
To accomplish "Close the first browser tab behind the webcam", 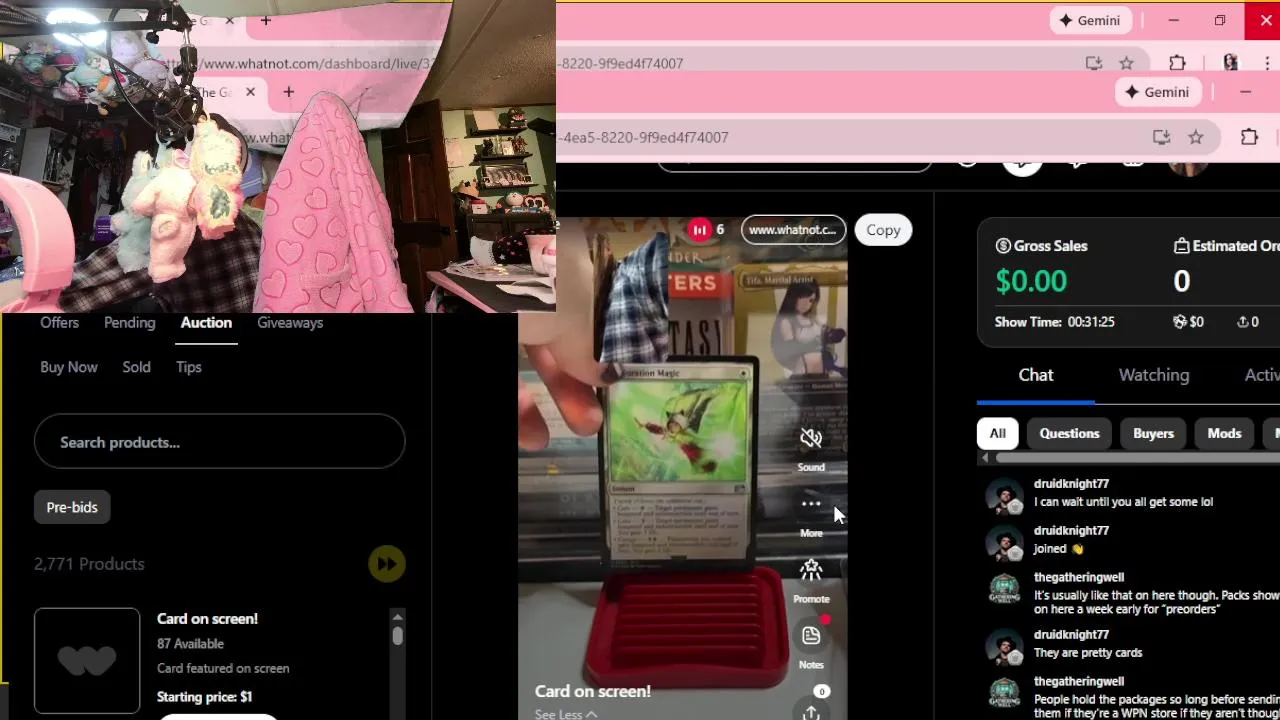I will click(230, 20).
